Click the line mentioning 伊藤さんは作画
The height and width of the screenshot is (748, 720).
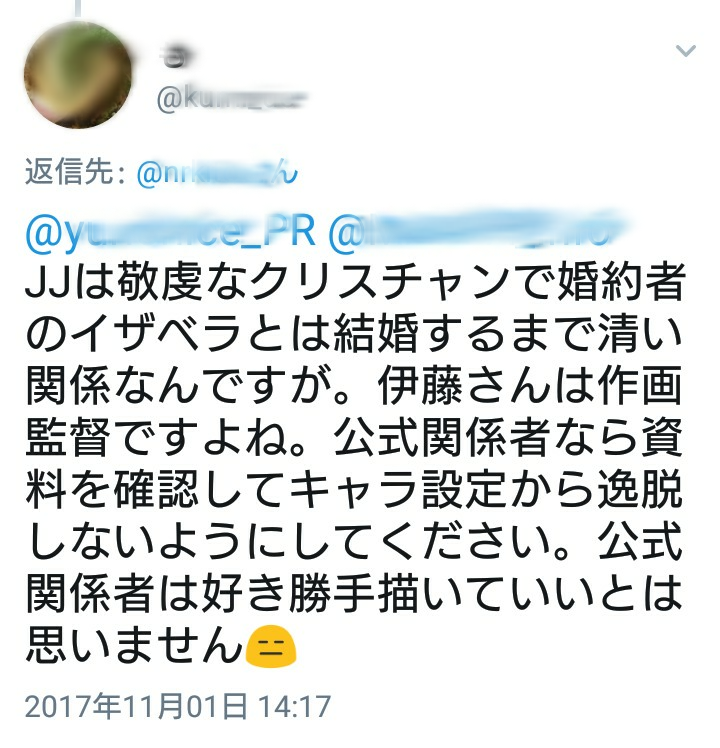(354, 385)
